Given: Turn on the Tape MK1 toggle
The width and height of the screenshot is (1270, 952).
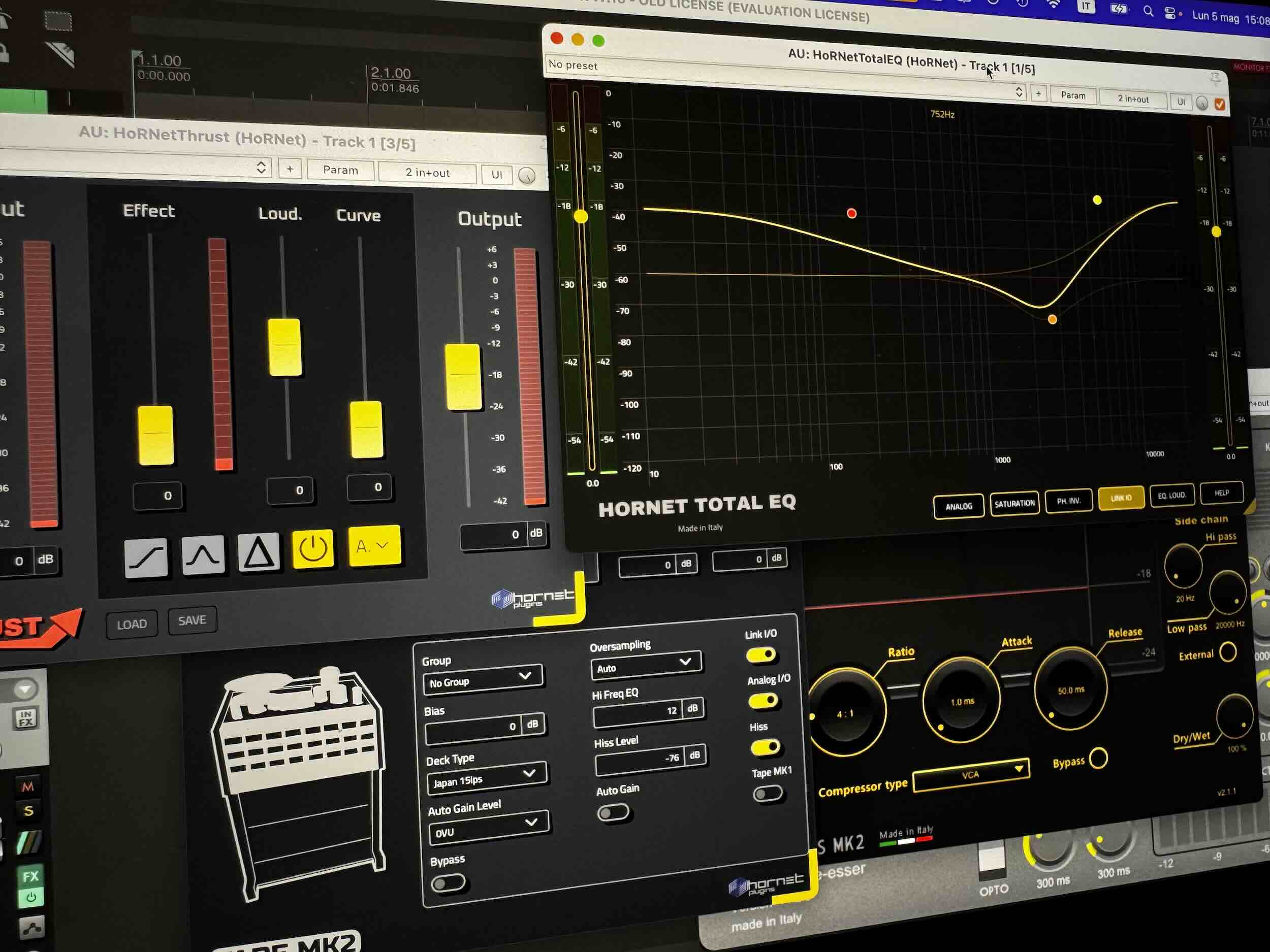Looking at the screenshot, I should [768, 793].
